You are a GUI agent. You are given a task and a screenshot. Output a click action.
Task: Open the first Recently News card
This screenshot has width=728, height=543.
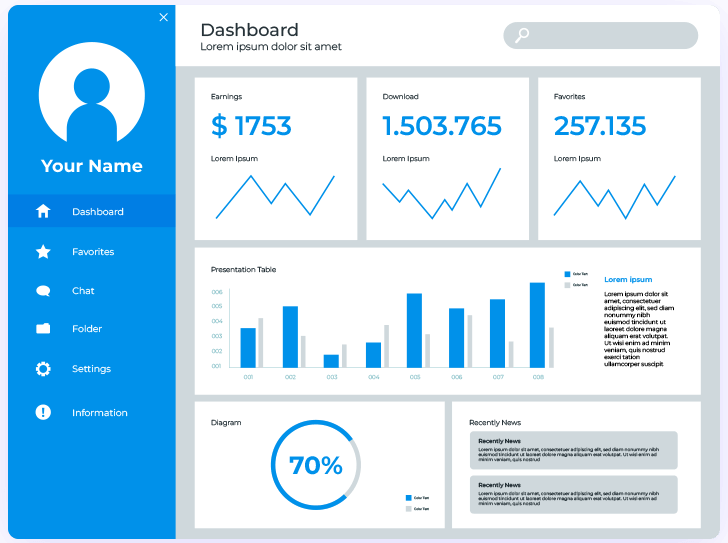pos(574,450)
